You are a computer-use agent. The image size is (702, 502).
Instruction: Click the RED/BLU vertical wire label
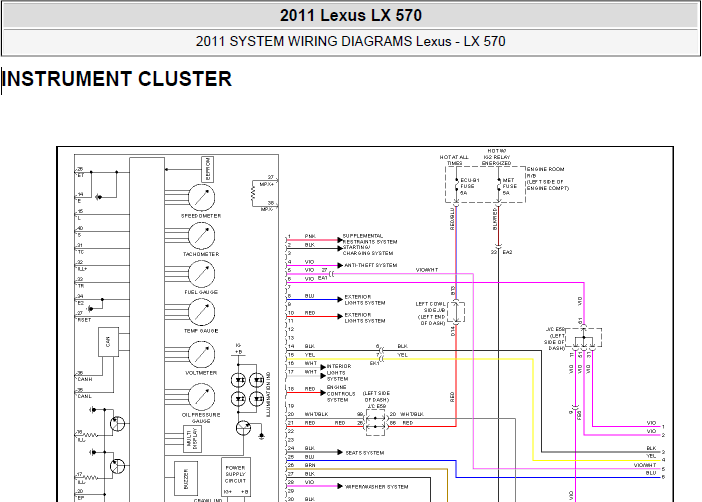[x=452, y=219]
